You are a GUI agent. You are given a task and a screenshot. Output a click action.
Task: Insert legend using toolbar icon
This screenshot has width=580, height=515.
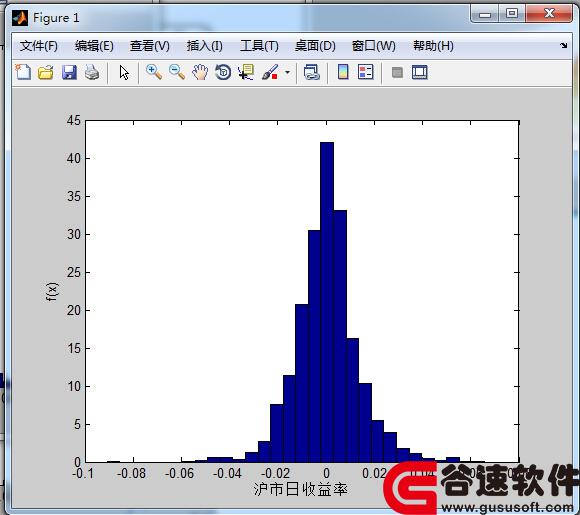[x=366, y=72]
